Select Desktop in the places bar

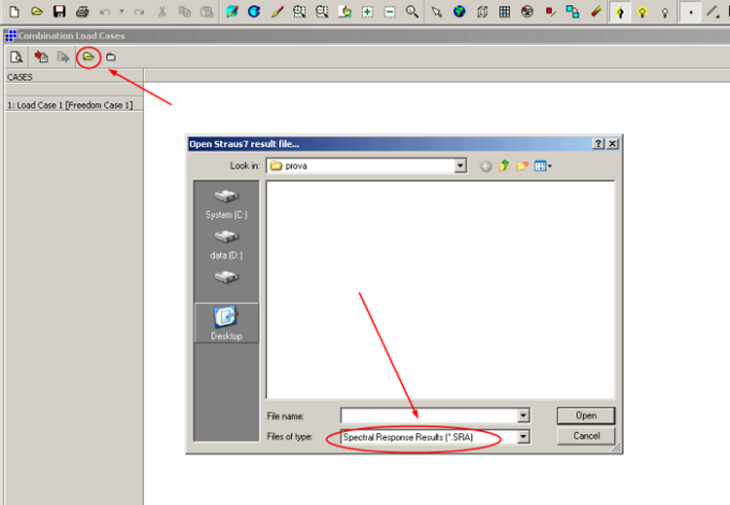click(x=226, y=323)
